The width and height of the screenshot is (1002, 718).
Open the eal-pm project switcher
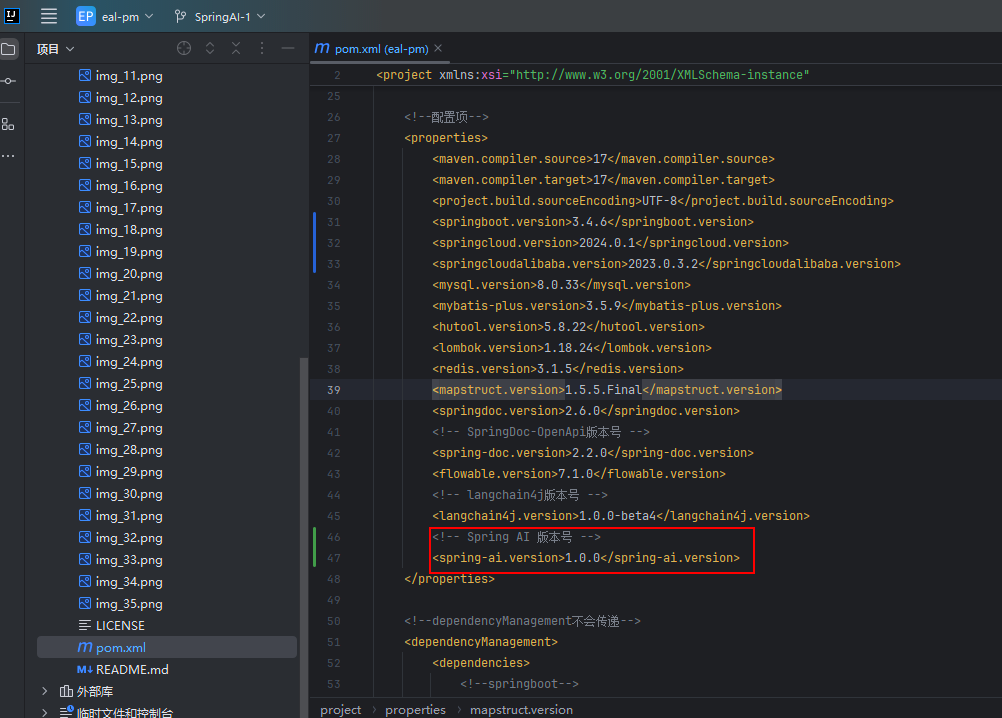coord(115,17)
